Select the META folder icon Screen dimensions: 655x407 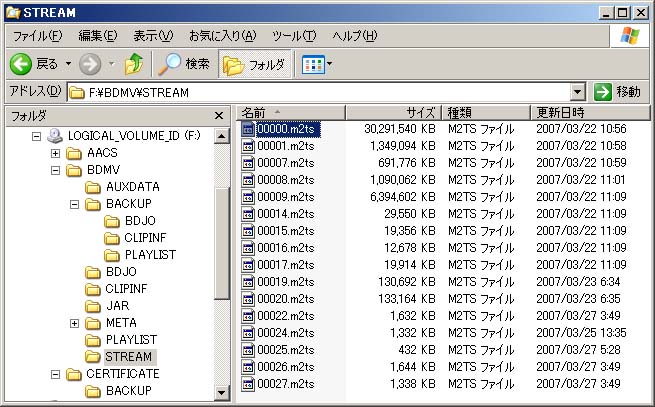(x=93, y=323)
